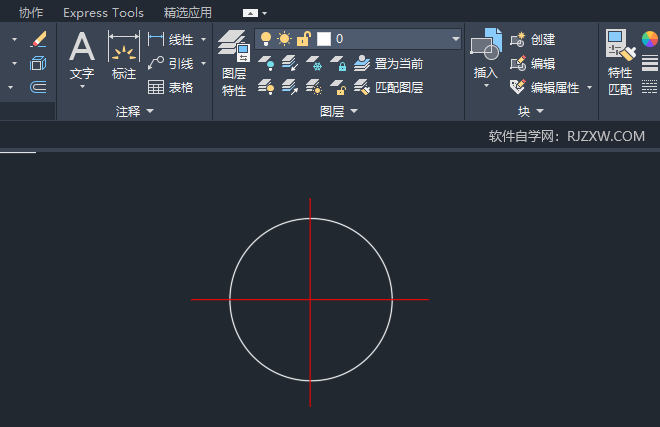The width and height of the screenshot is (660, 427).
Task: Click the 置为当前 make current icon
Action: 362,64
